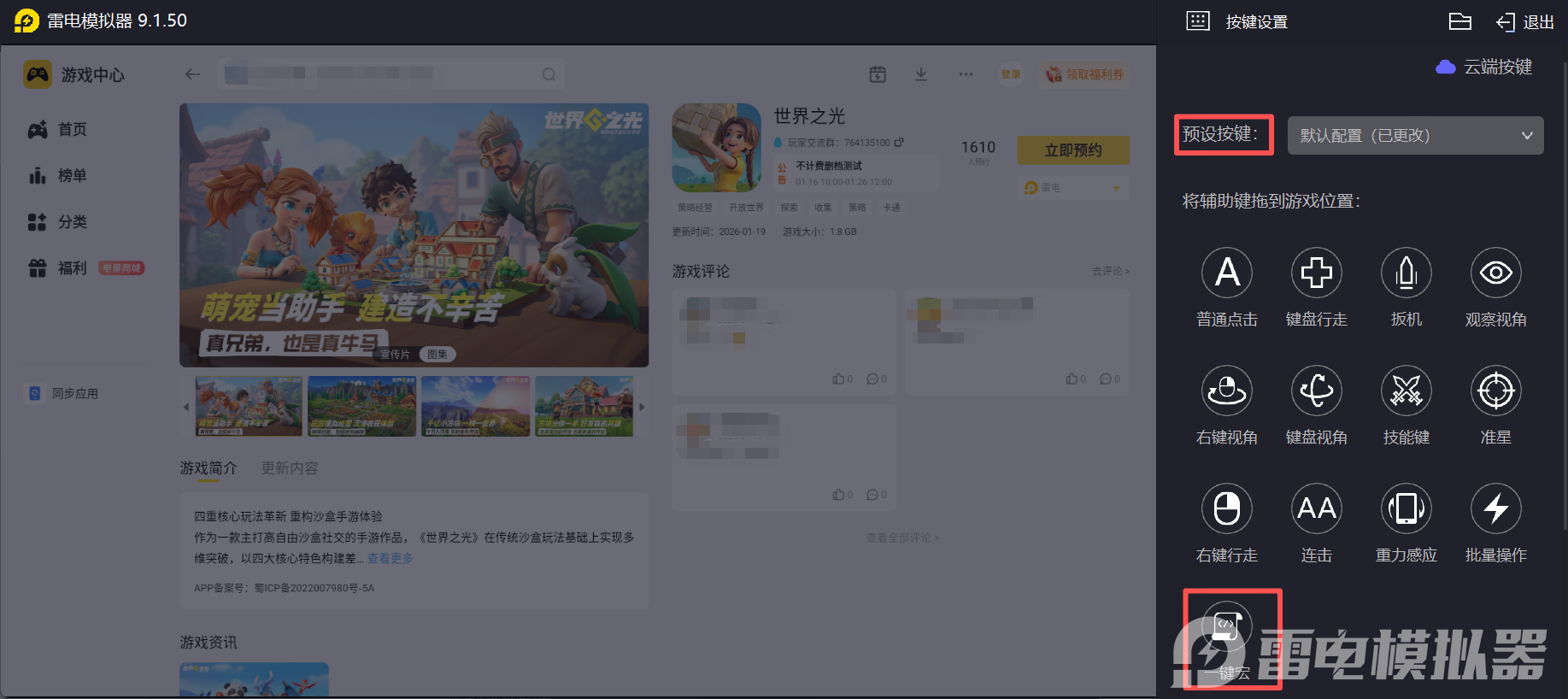Click the 去评论 link
Screen dimensions: 1568x699
[x=1111, y=271]
